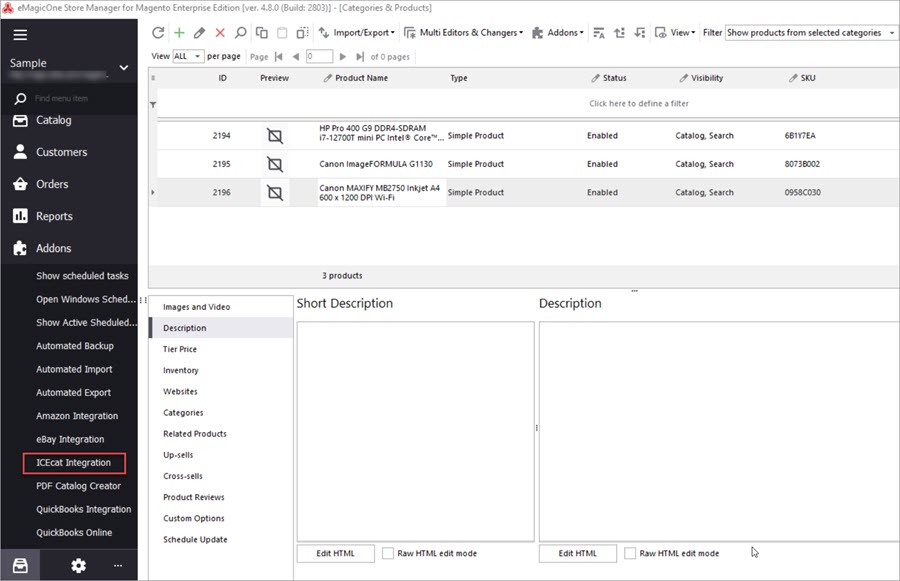Click the duplicate selection icon in toolbar
Image resolution: width=900 pixels, height=581 pixels.
(x=302, y=33)
